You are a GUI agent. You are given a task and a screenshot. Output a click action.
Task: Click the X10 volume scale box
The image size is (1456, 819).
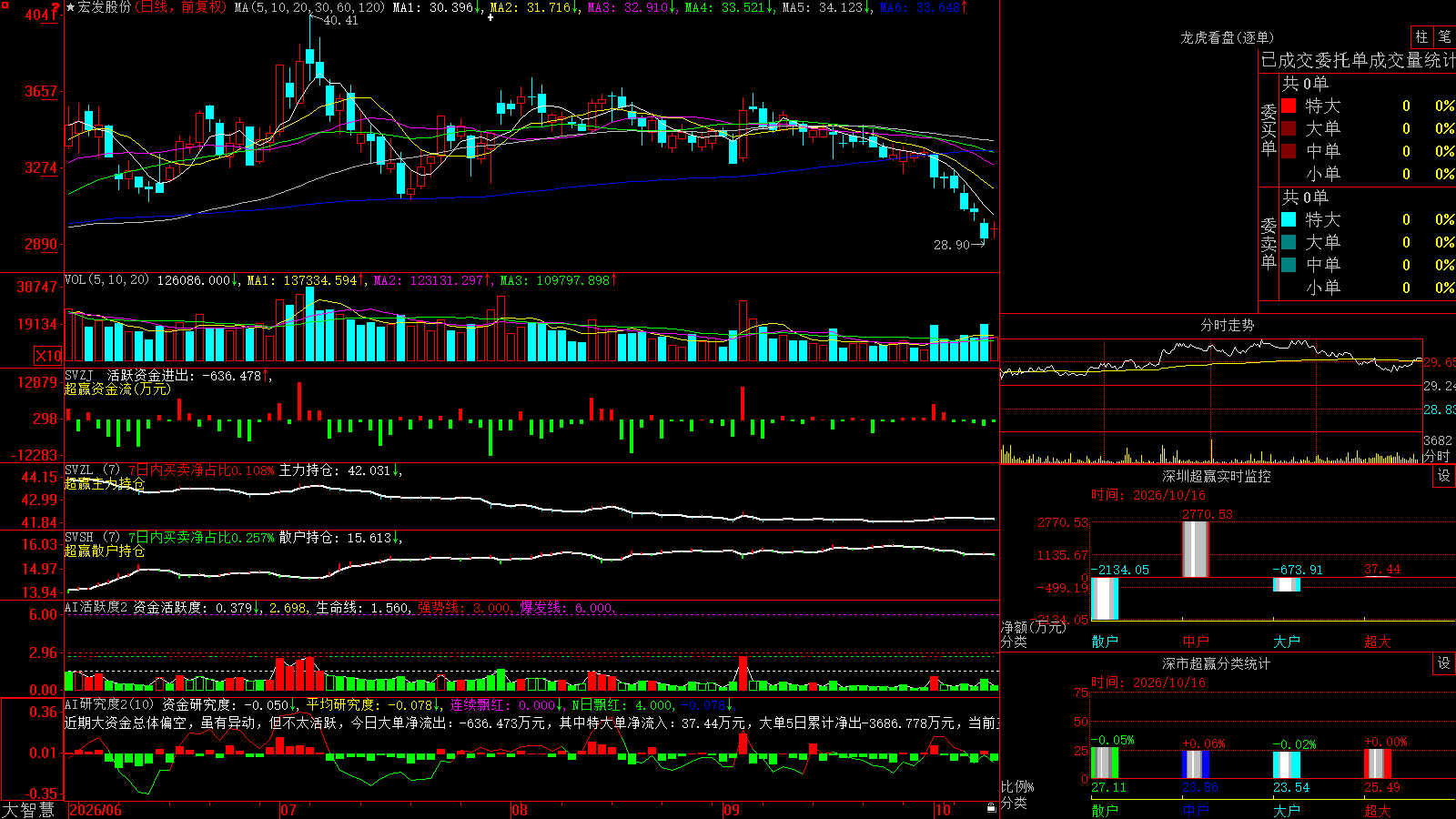pos(48,356)
